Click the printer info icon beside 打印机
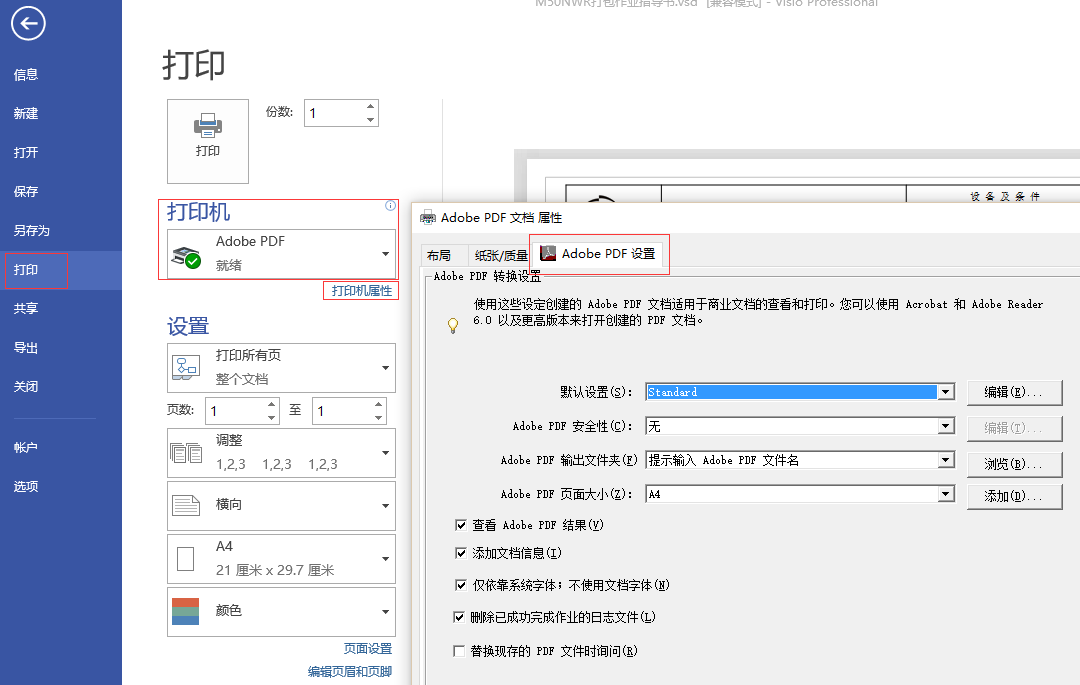Viewport: 1080px width, 685px height. (391, 205)
